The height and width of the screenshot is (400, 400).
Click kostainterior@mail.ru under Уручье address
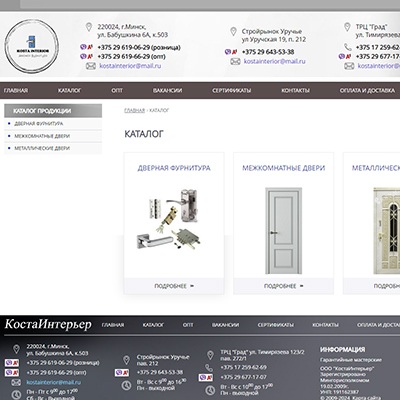click(274, 61)
